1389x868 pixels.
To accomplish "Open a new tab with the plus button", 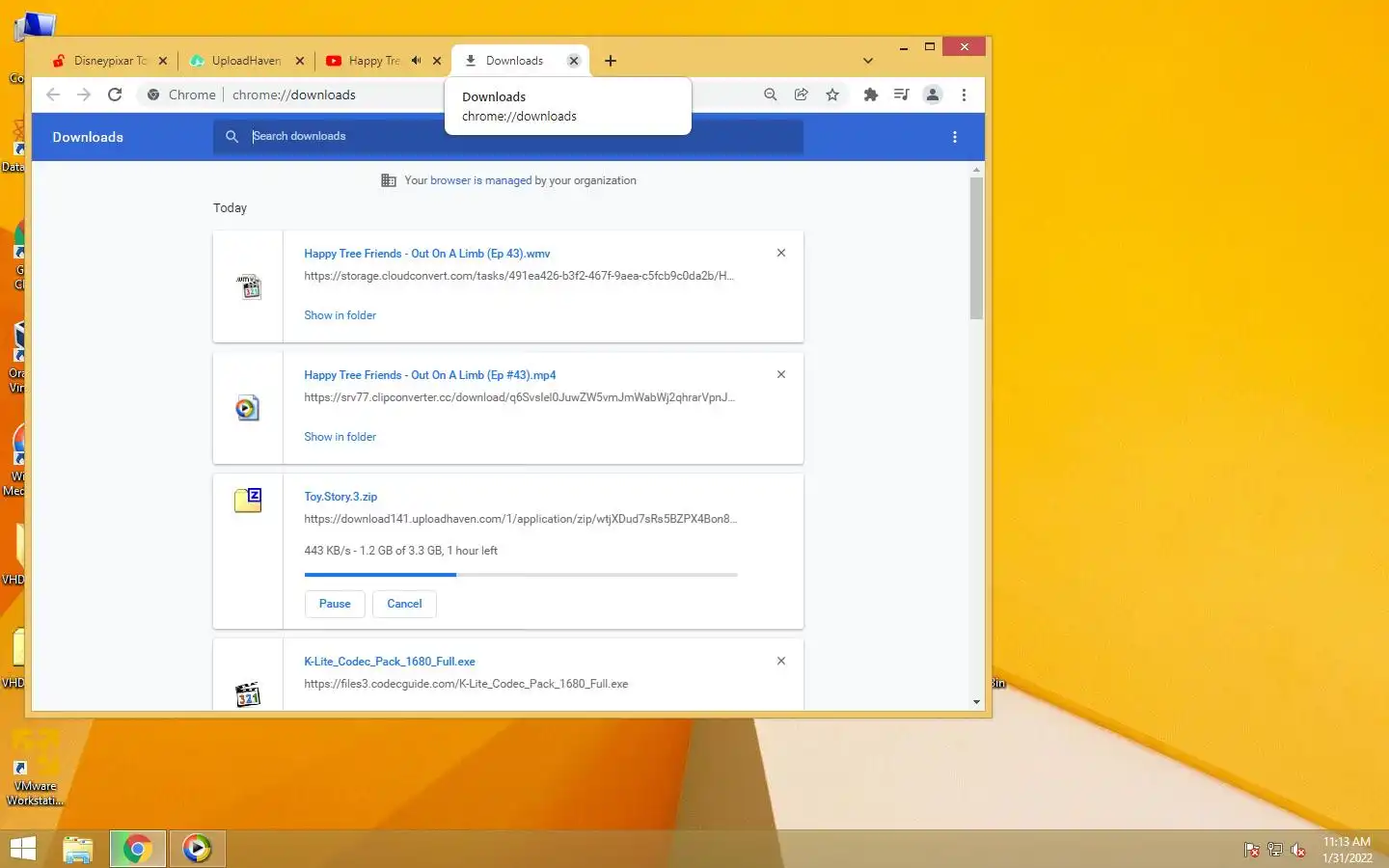I will [611, 61].
